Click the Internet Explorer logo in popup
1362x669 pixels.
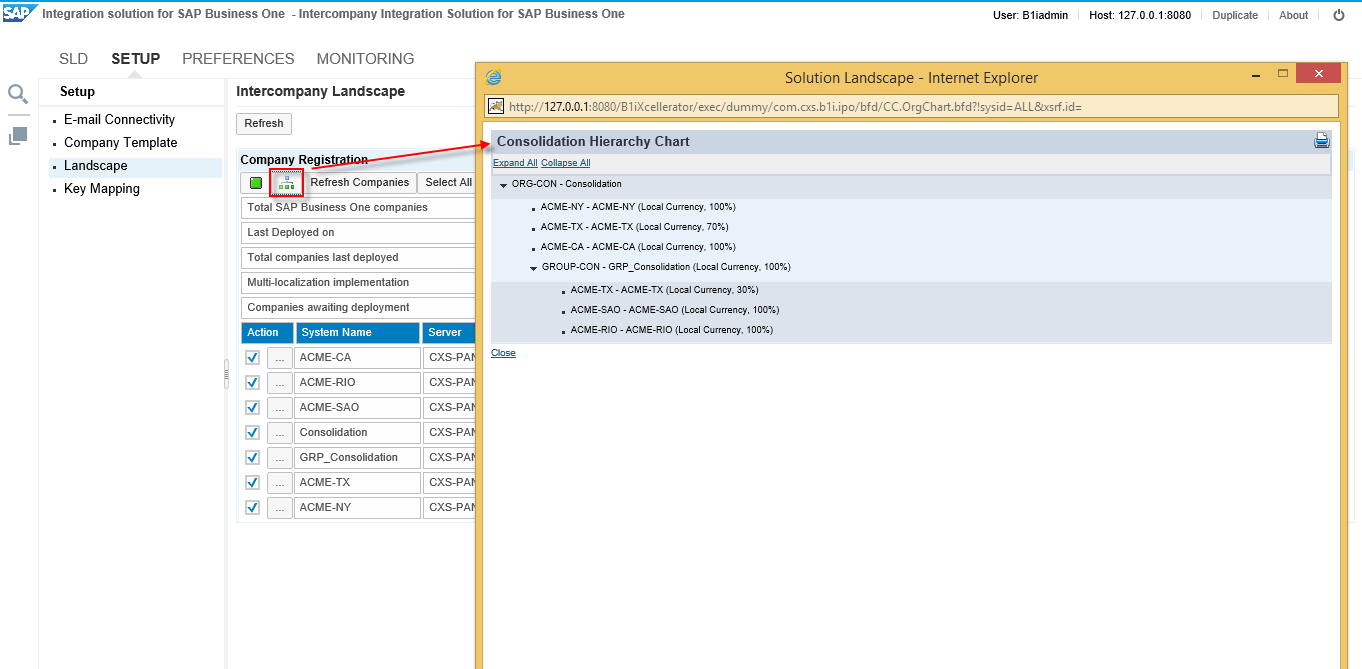493,78
